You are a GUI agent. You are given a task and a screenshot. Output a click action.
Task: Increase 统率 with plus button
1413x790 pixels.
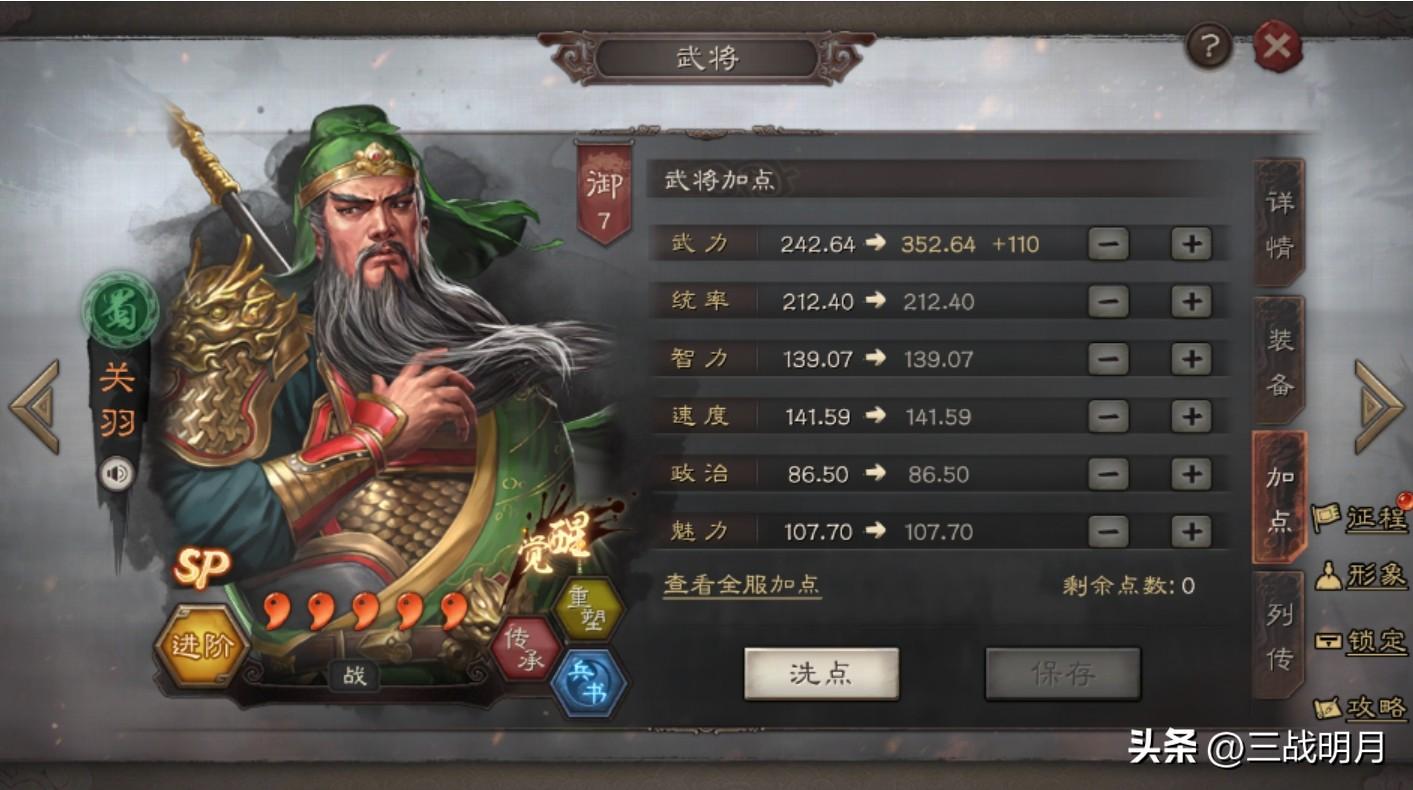(x=1190, y=302)
